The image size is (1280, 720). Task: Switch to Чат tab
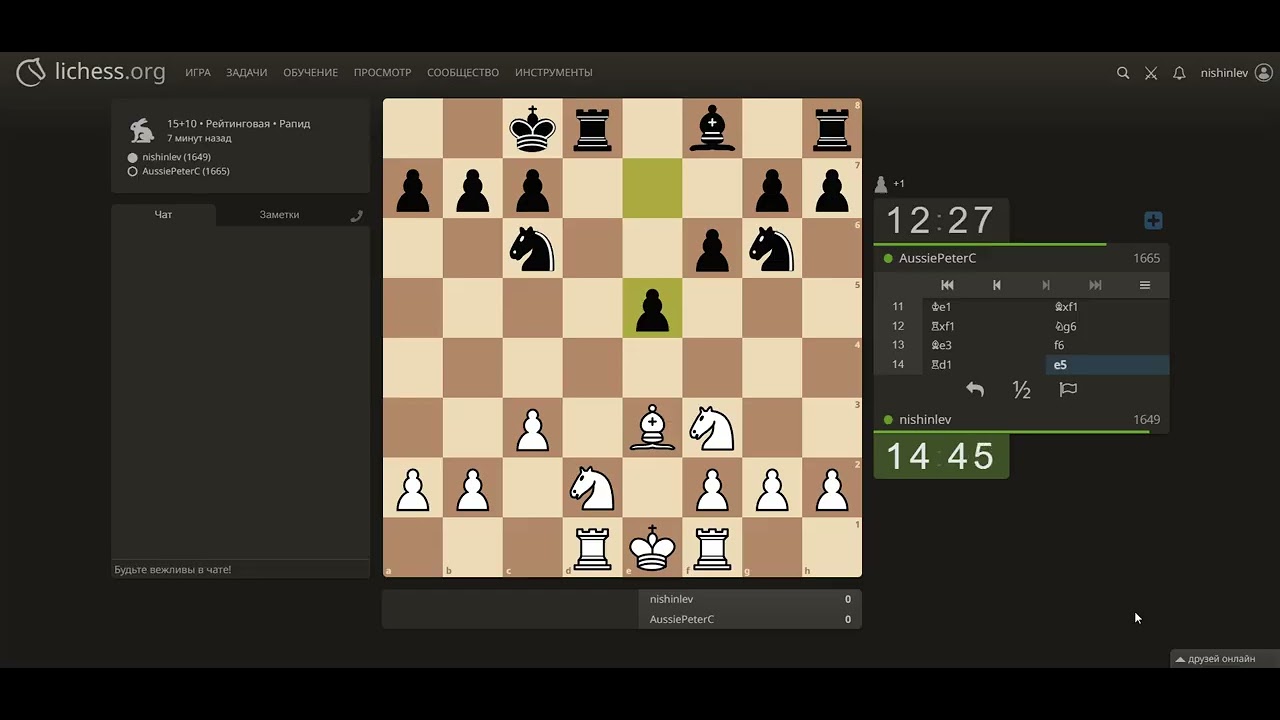[x=163, y=214]
